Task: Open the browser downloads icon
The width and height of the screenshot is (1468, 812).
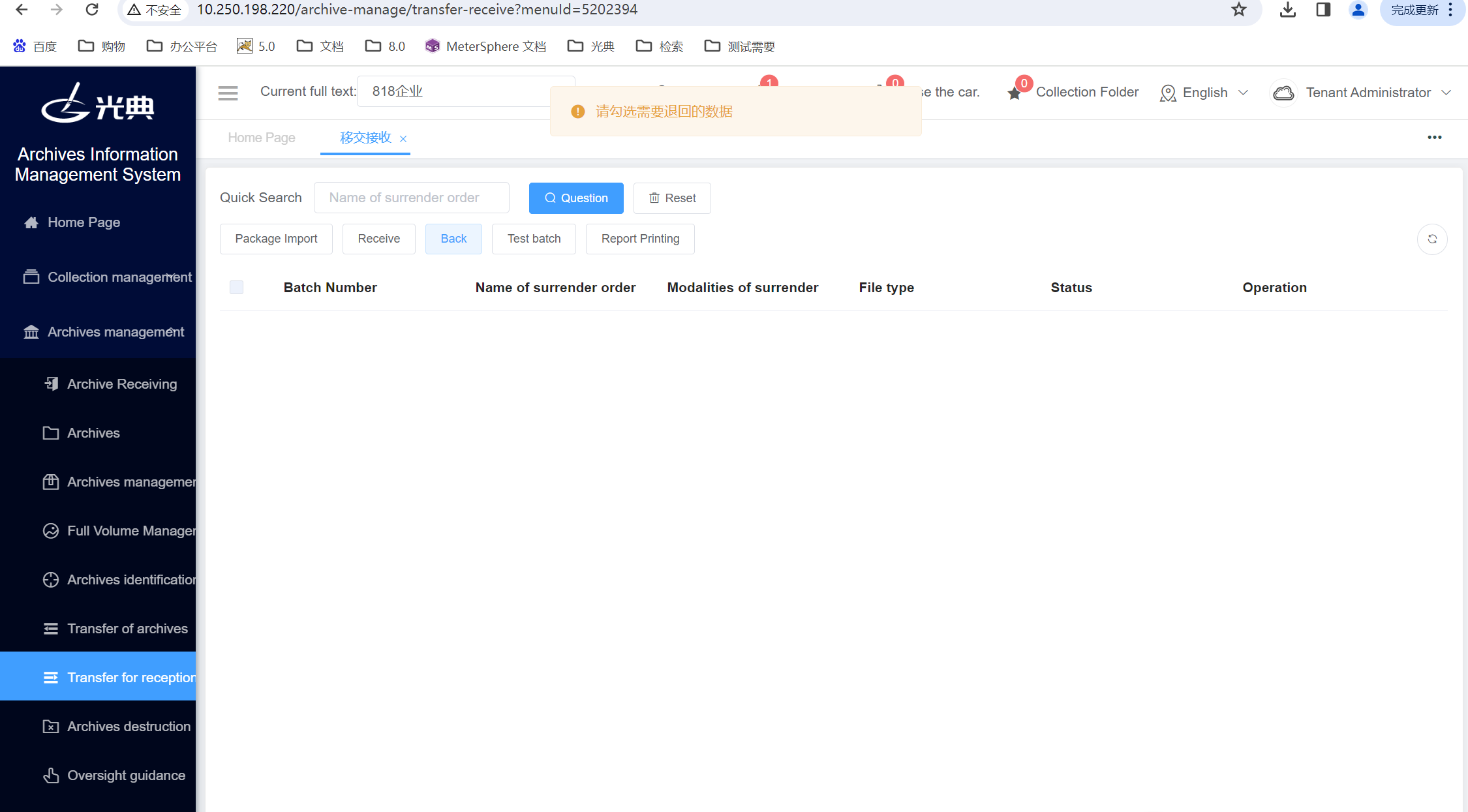Action: click(x=1288, y=10)
